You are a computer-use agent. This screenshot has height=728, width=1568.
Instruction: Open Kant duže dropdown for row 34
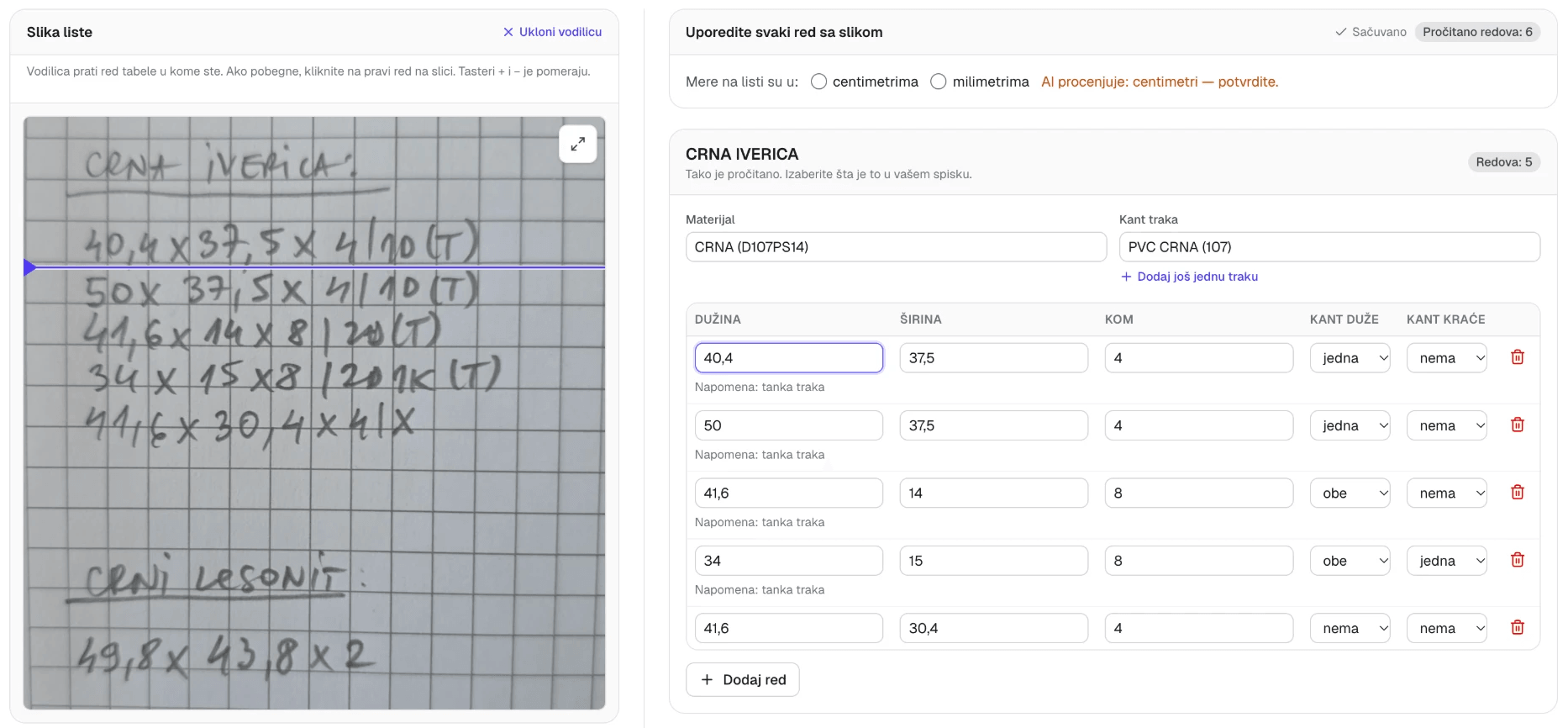tap(1350, 561)
